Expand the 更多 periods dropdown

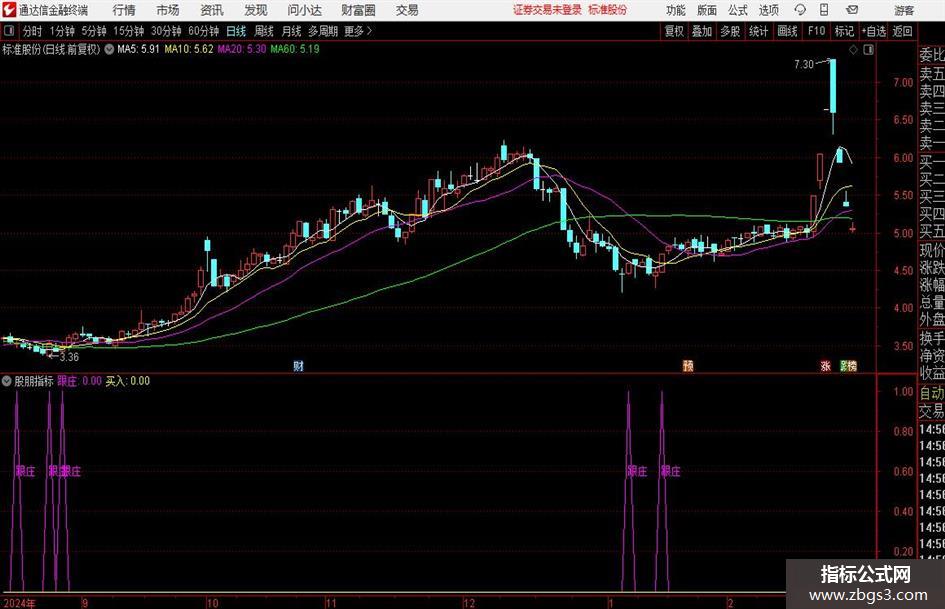pyautogui.click(x=359, y=31)
